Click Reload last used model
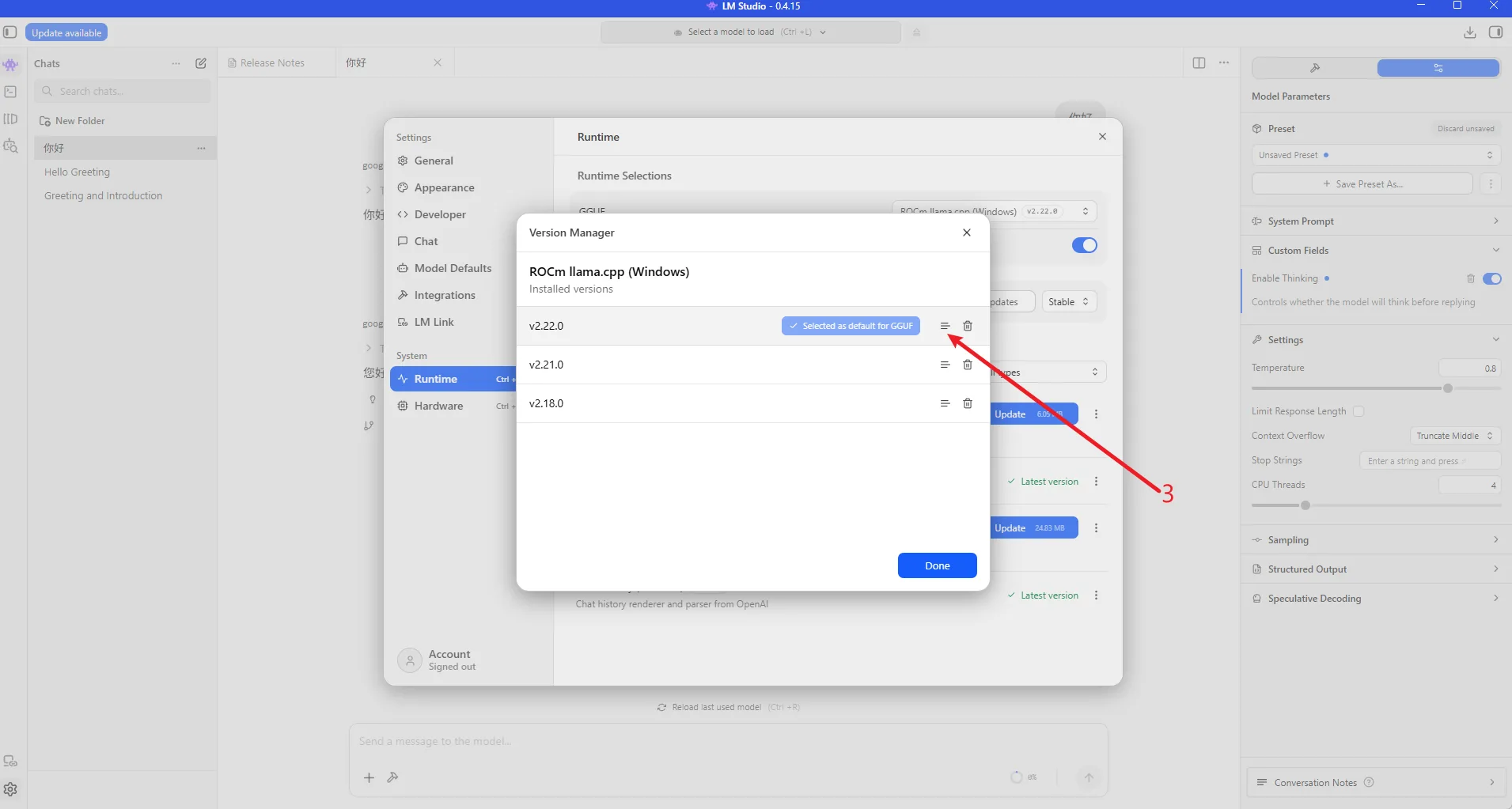This screenshot has height=809, width=1512. (x=729, y=707)
